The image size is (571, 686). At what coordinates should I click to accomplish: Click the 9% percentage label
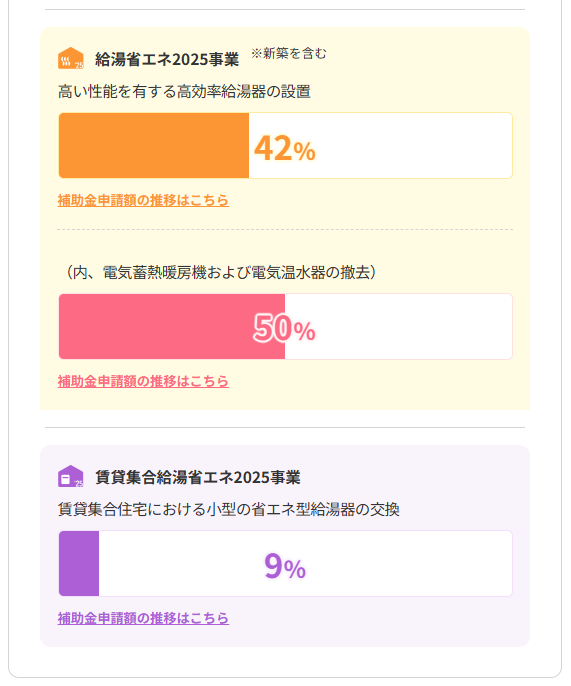click(285, 566)
